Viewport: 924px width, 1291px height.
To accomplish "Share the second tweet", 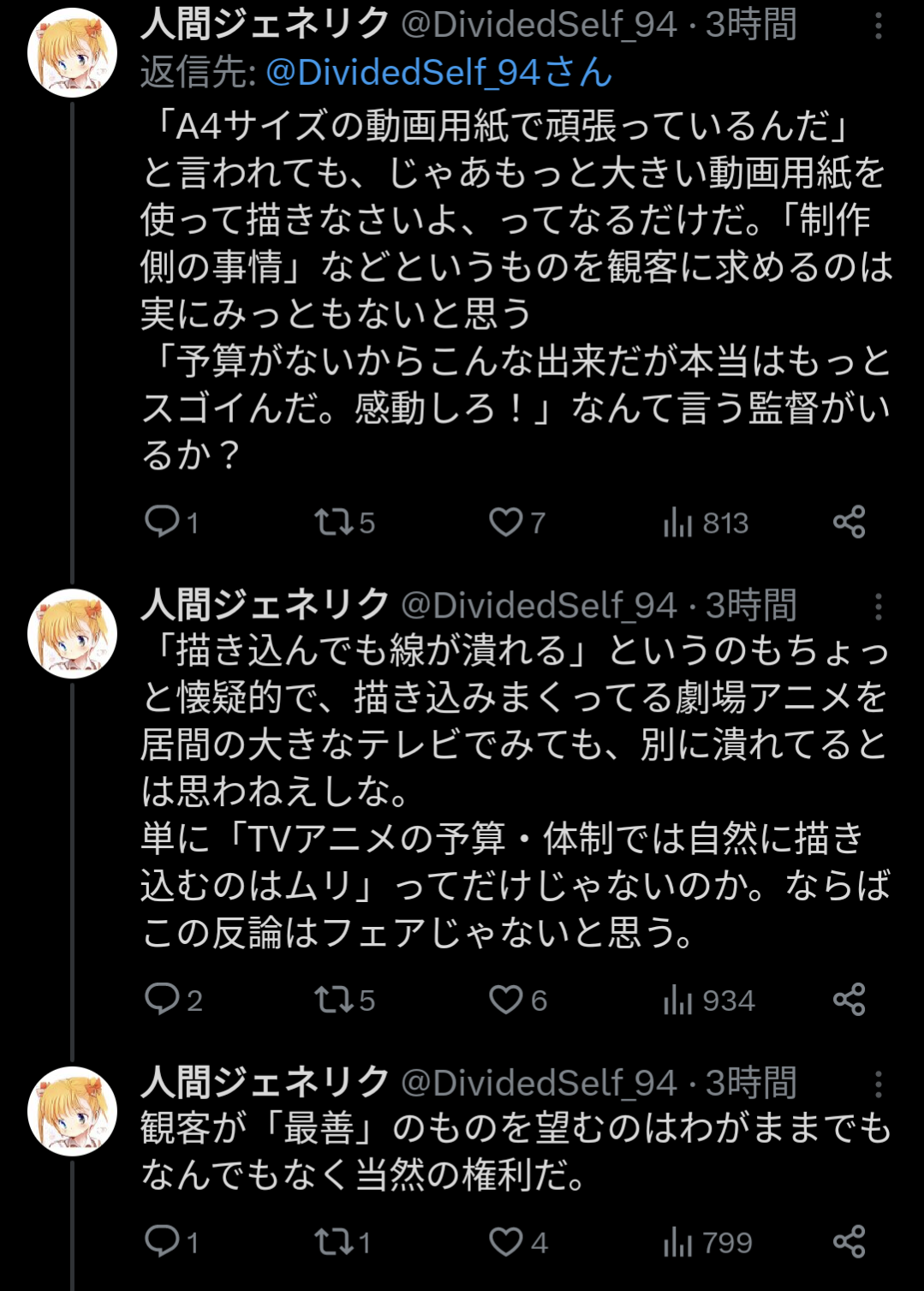I will coord(849,1000).
